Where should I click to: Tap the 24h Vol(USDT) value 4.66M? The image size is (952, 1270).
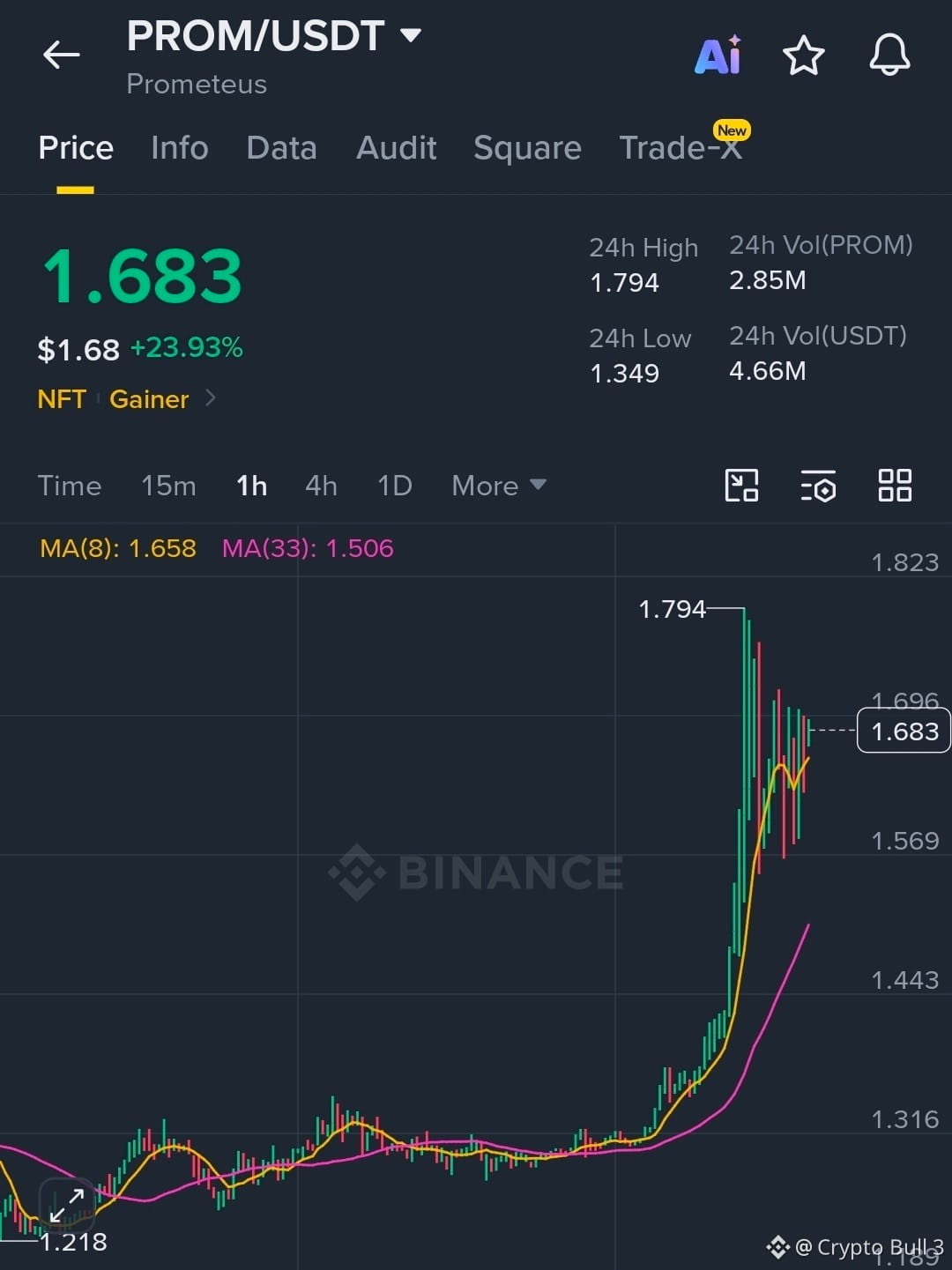767,371
